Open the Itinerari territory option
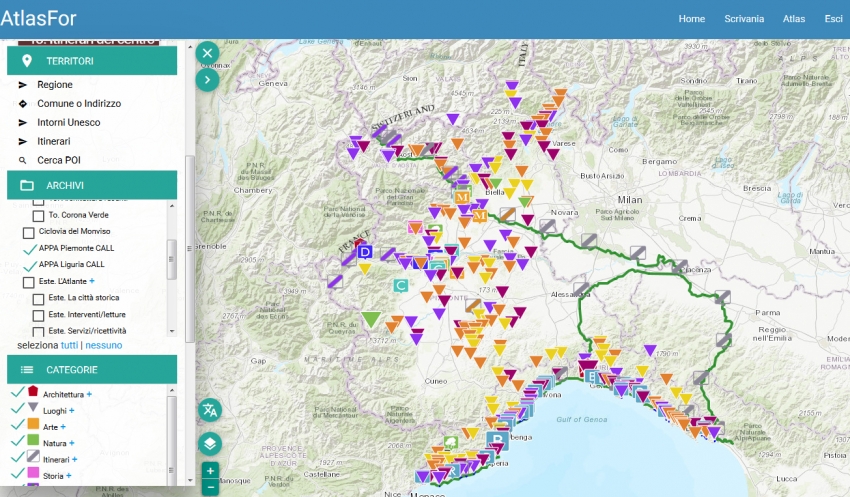The width and height of the screenshot is (850, 497). point(54,141)
